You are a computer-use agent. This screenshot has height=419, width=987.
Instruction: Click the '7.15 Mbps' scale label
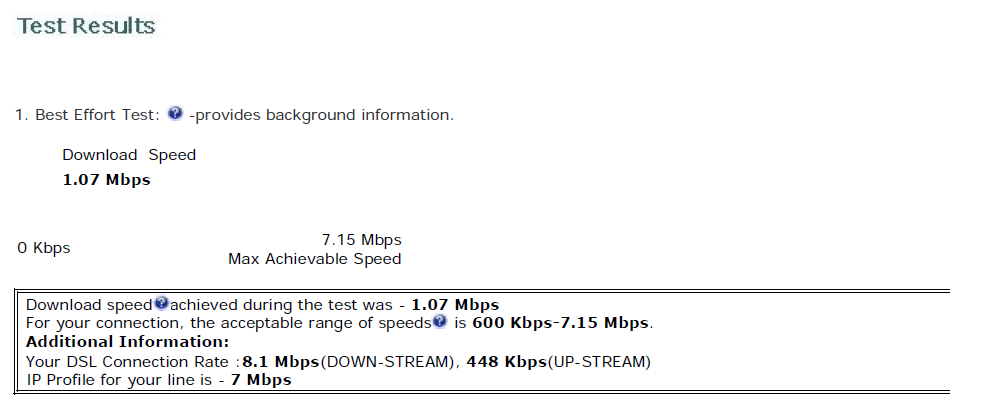pyautogui.click(x=361, y=240)
